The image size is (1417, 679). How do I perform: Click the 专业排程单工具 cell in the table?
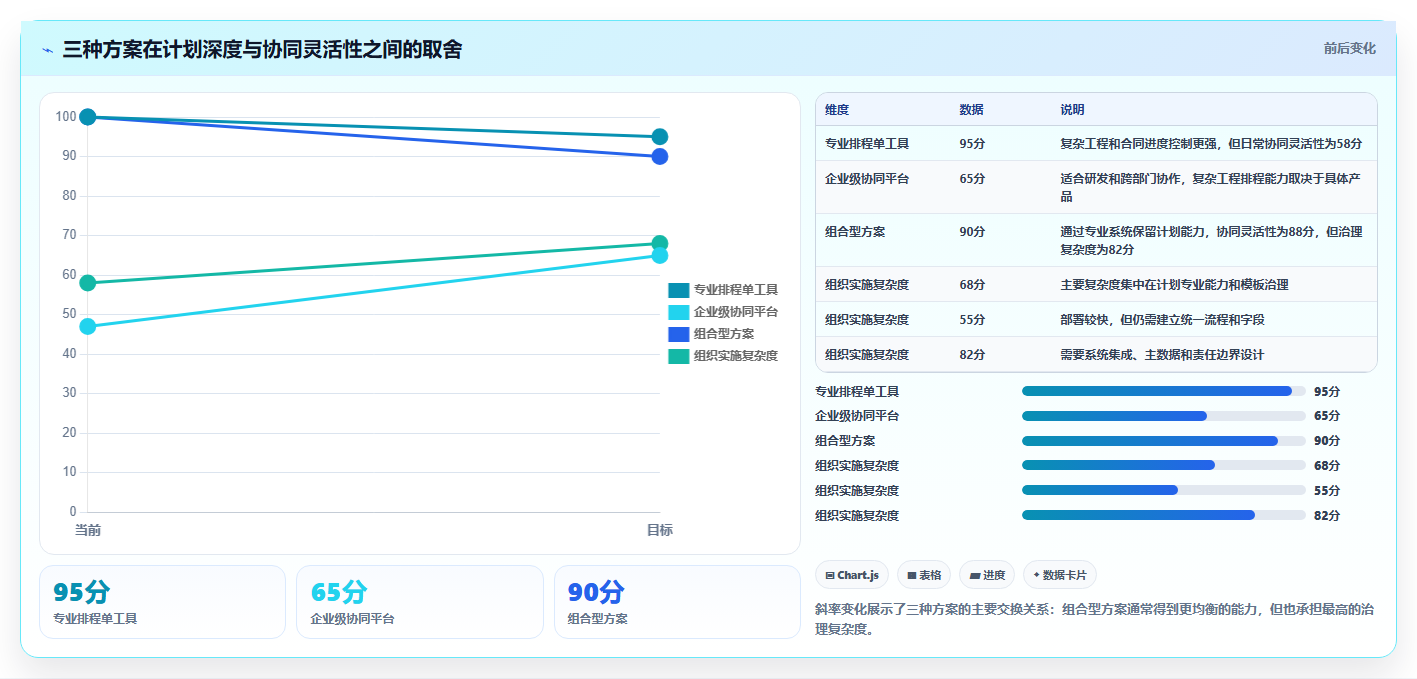pyautogui.click(x=867, y=144)
